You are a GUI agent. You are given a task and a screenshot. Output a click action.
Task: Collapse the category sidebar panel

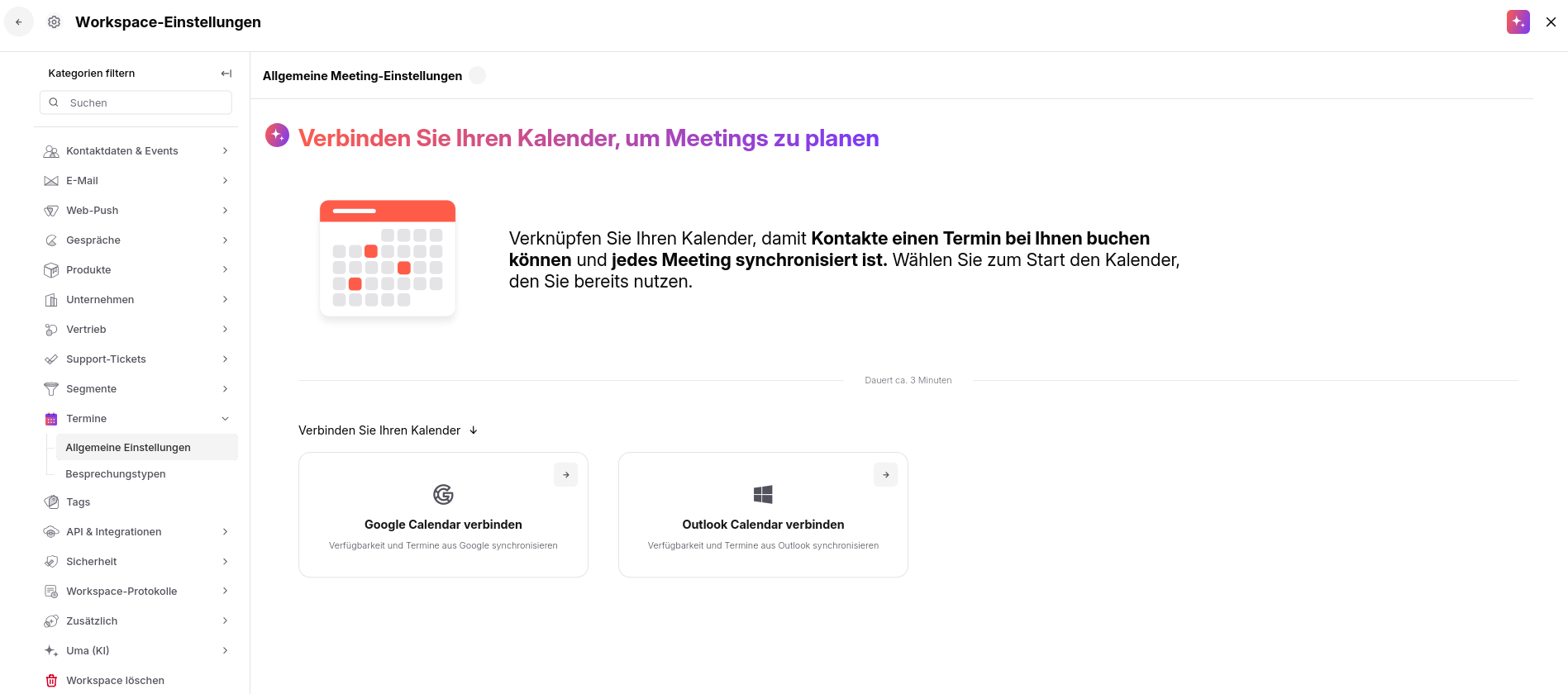click(226, 74)
